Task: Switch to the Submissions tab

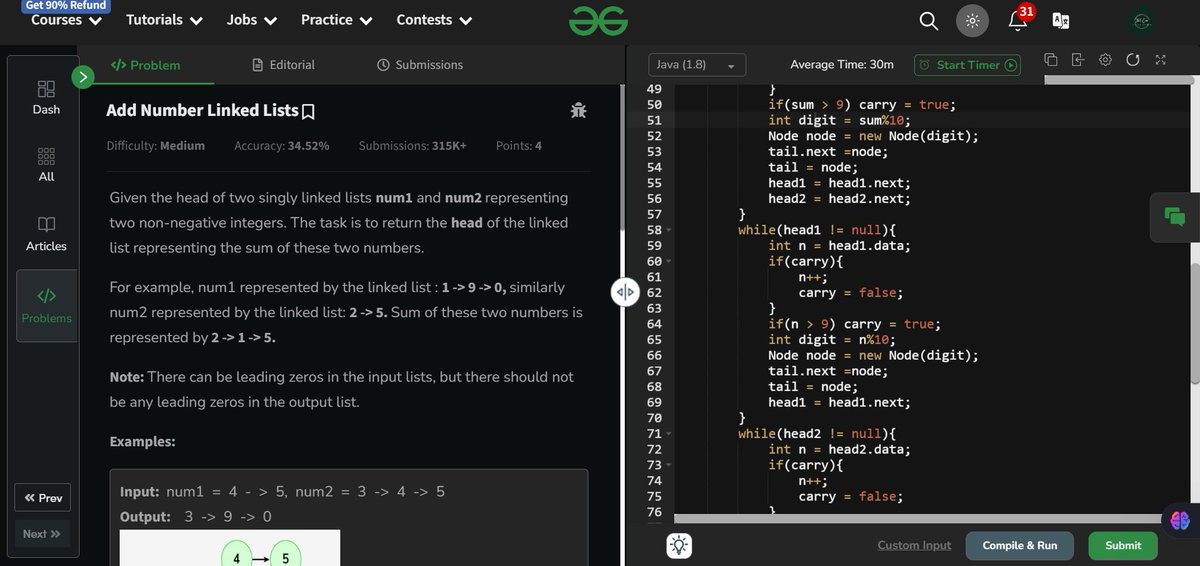Action: tap(420, 65)
